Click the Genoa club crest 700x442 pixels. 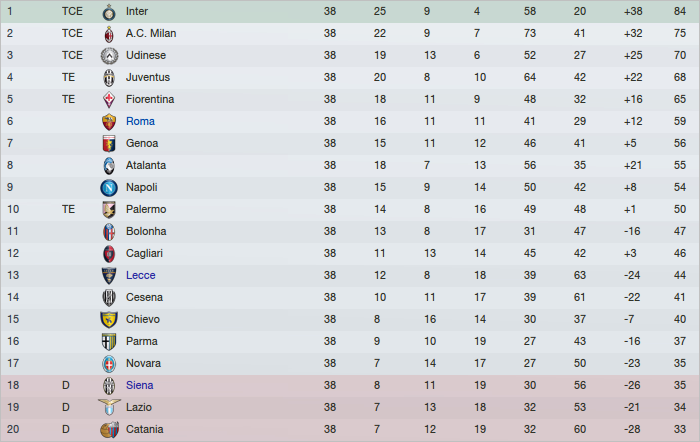(109, 143)
